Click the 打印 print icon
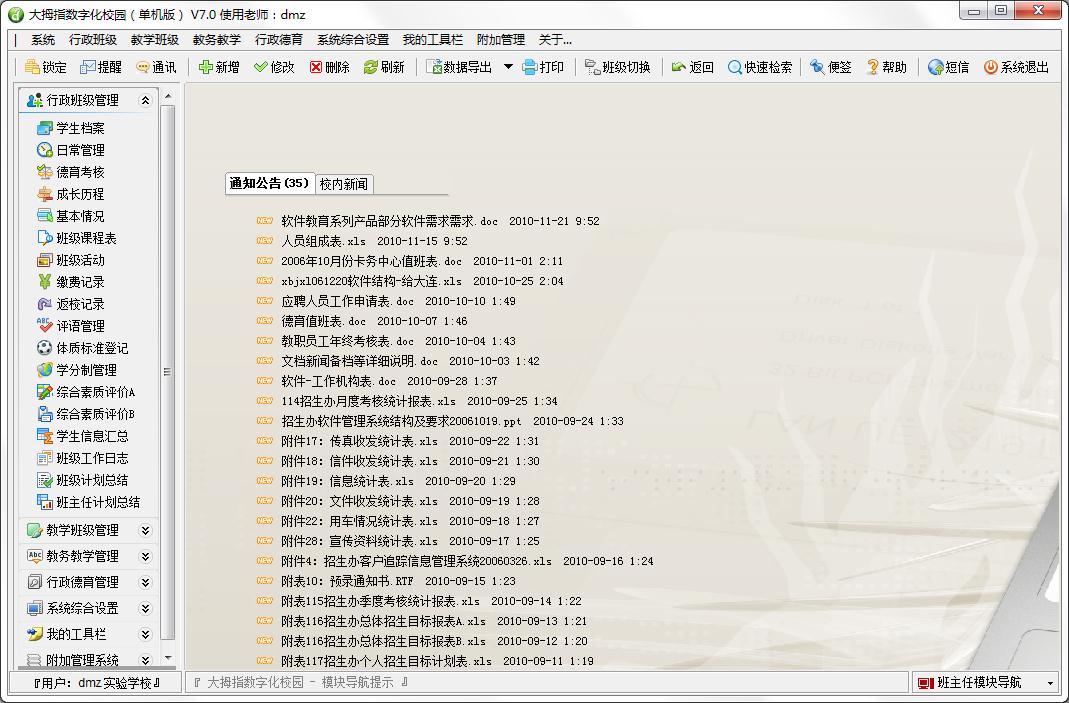The image size is (1069, 703). [530, 67]
